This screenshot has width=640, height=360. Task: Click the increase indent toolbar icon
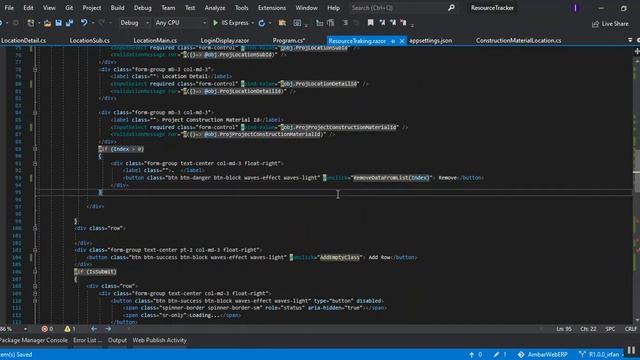tap(331, 23)
